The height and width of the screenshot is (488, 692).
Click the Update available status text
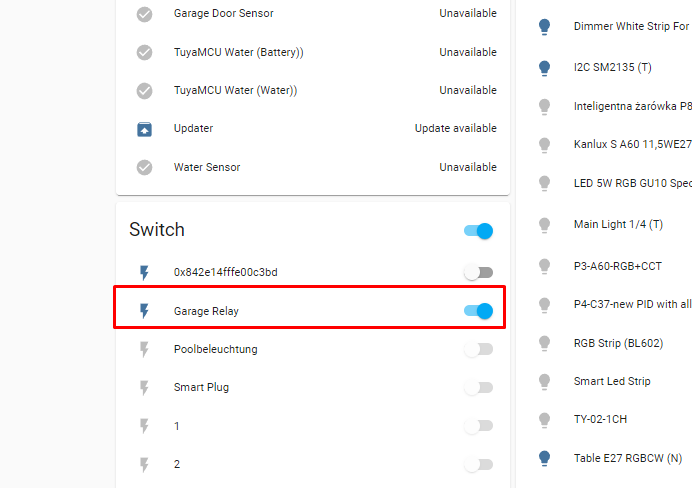pos(455,128)
